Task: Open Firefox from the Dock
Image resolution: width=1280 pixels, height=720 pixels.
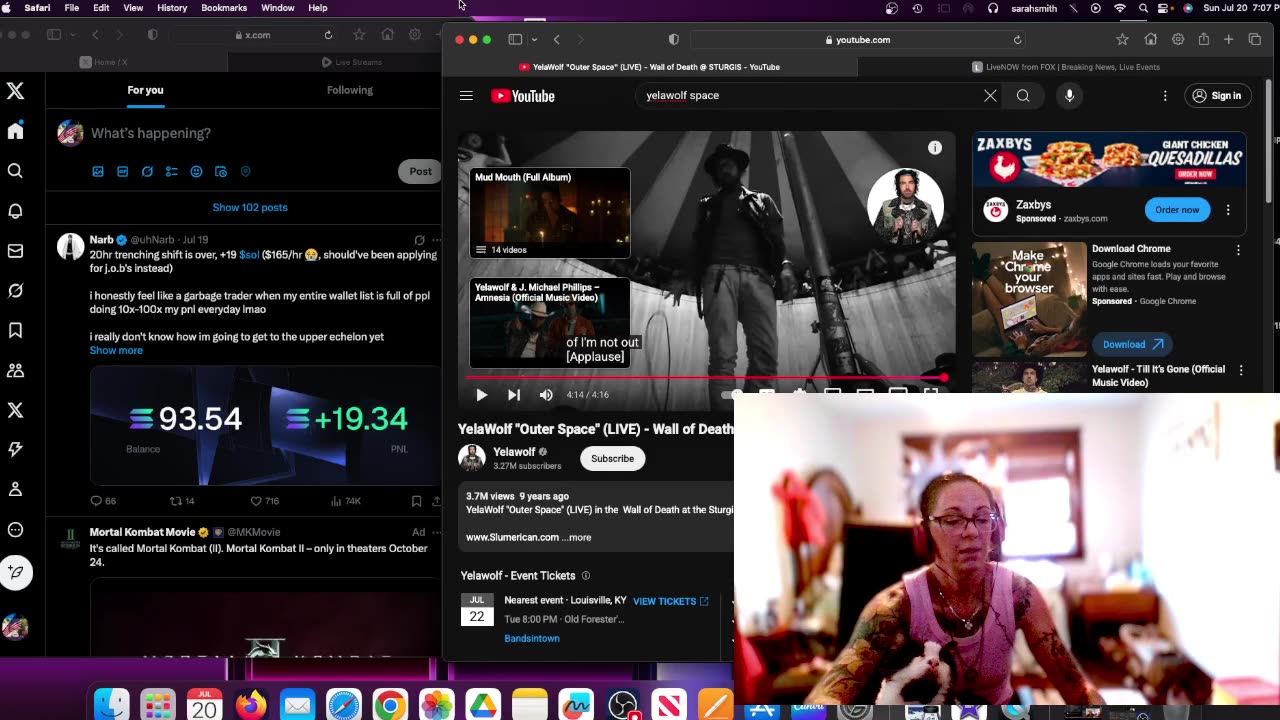Action: coord(251,705)
